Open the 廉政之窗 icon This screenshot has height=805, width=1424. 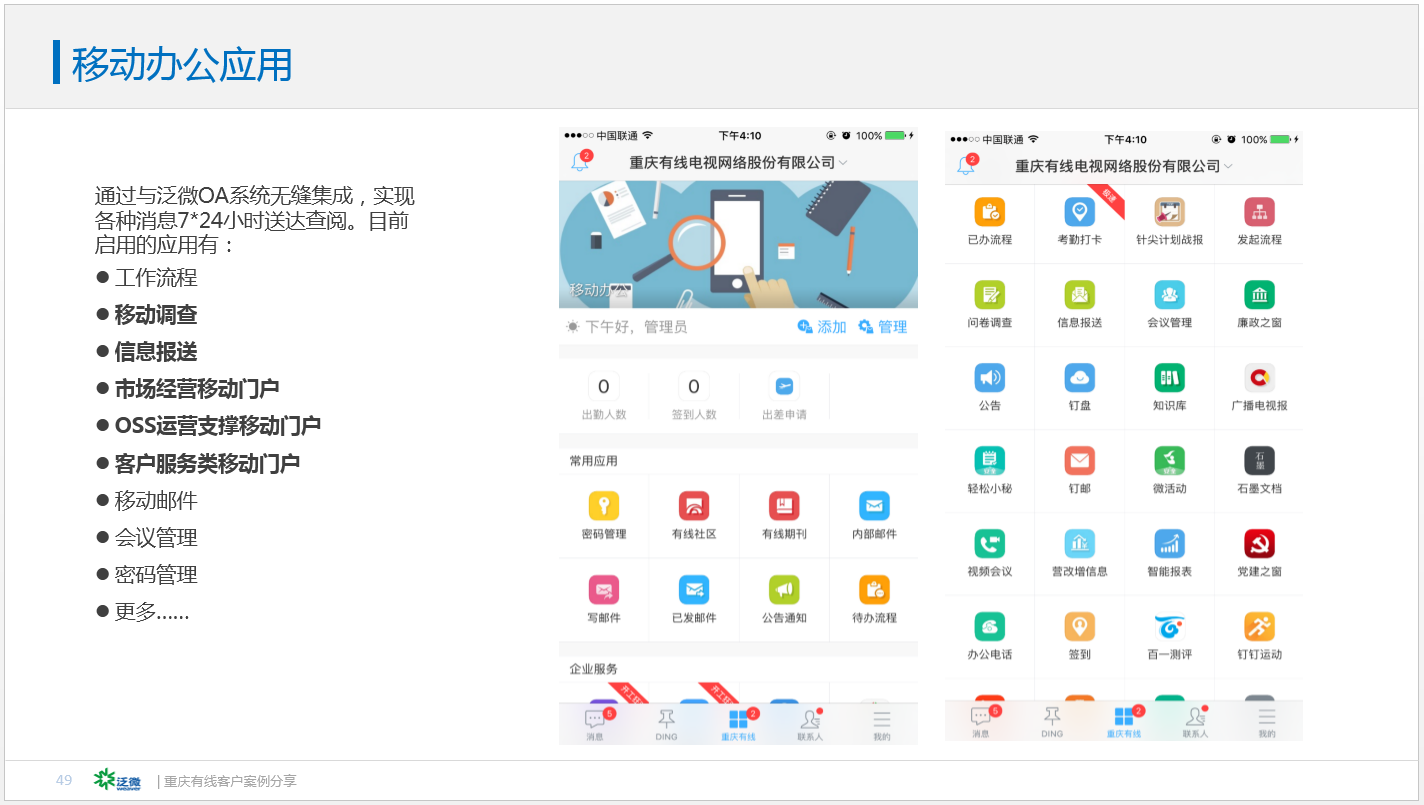point(1259,295)
